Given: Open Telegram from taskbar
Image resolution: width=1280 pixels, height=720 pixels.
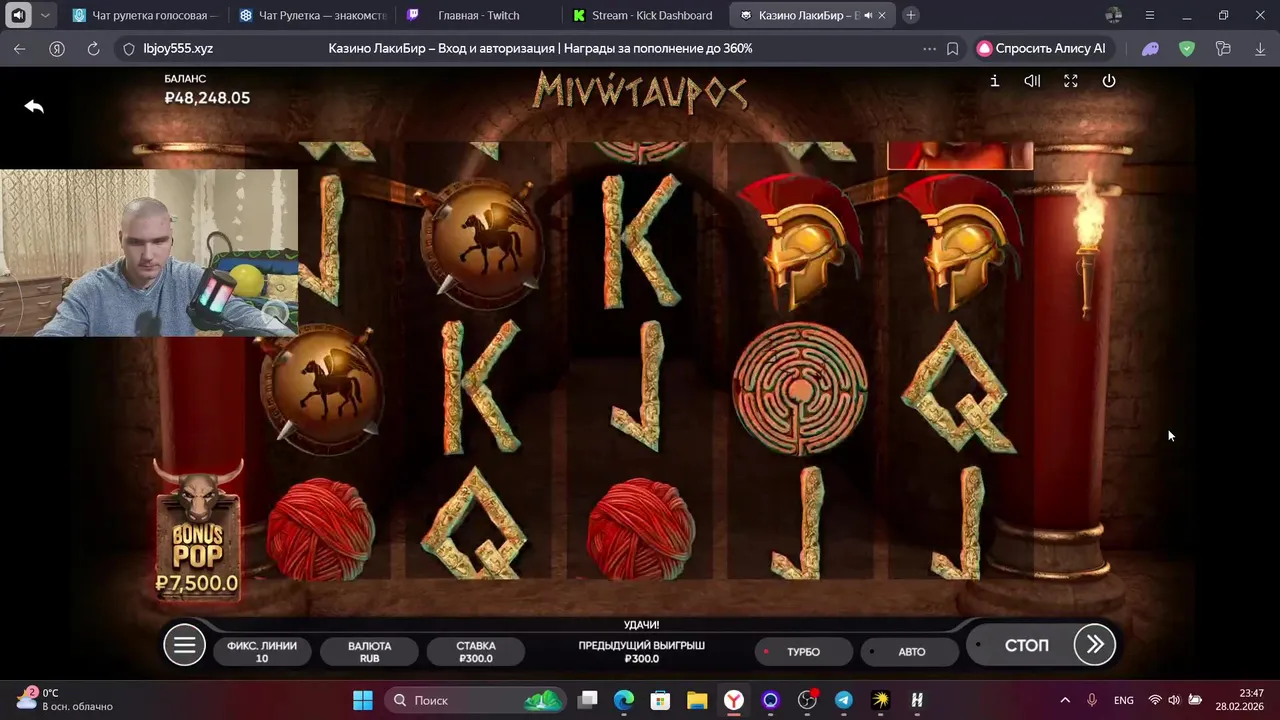Looking at the screenshot, I should (844, 700).
